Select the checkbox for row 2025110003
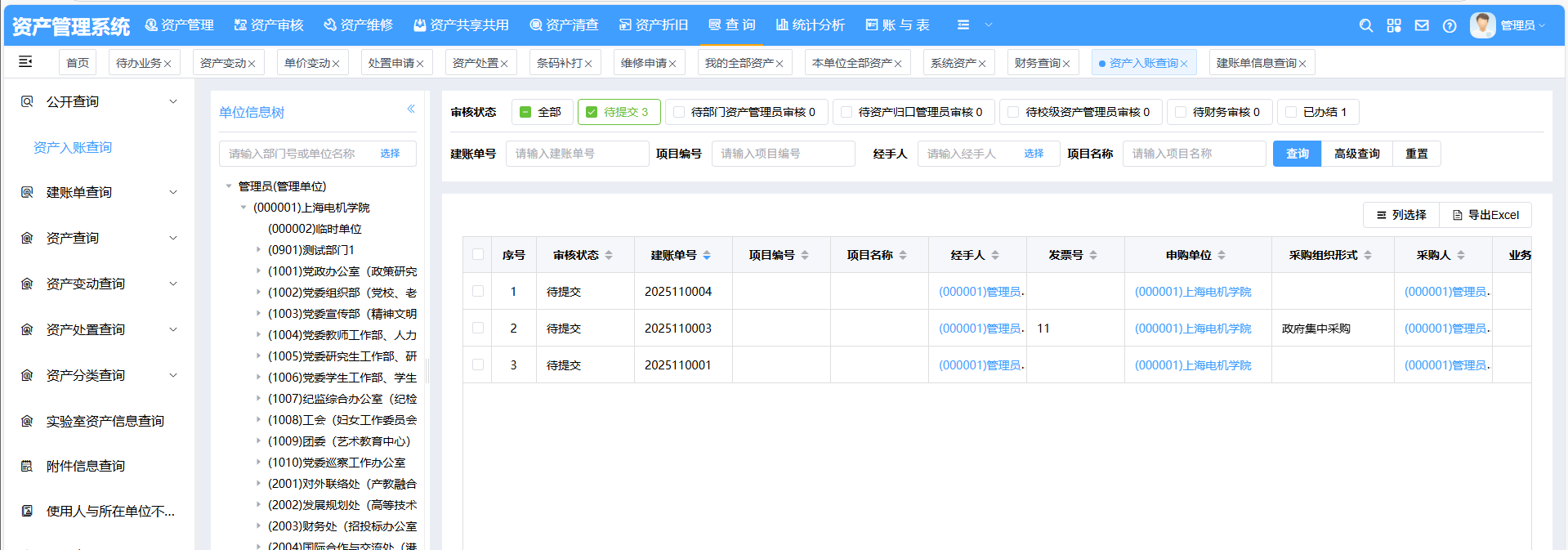Viewport: 1568px width, 550px height. pos(478,328)
